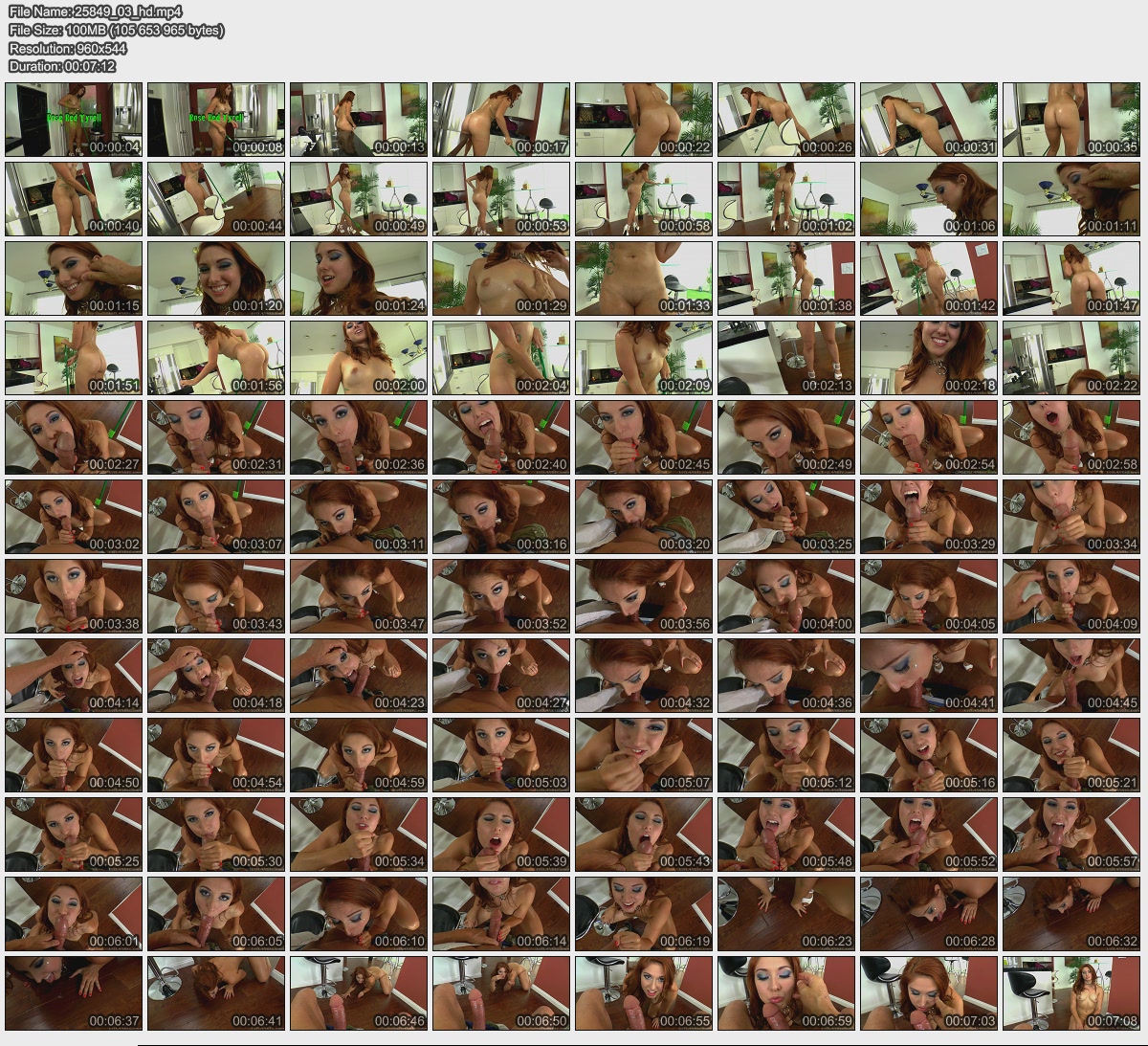Click the 00:00:08 timestamp label
The height and width of the screenshot is (1046, 1148).
(x=257, y=147)
